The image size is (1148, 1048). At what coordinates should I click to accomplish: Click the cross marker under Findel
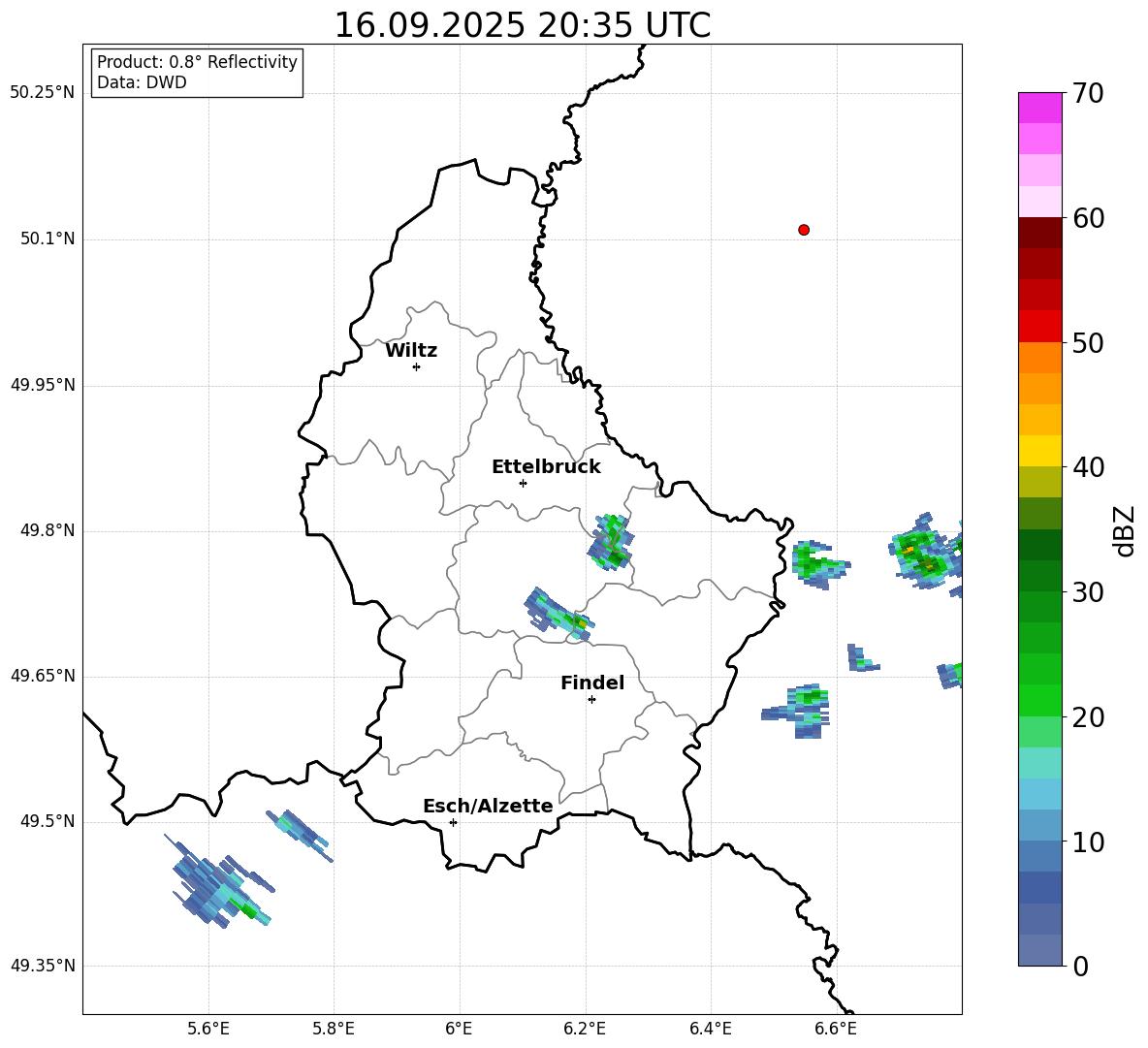click(x=591, y=700)
